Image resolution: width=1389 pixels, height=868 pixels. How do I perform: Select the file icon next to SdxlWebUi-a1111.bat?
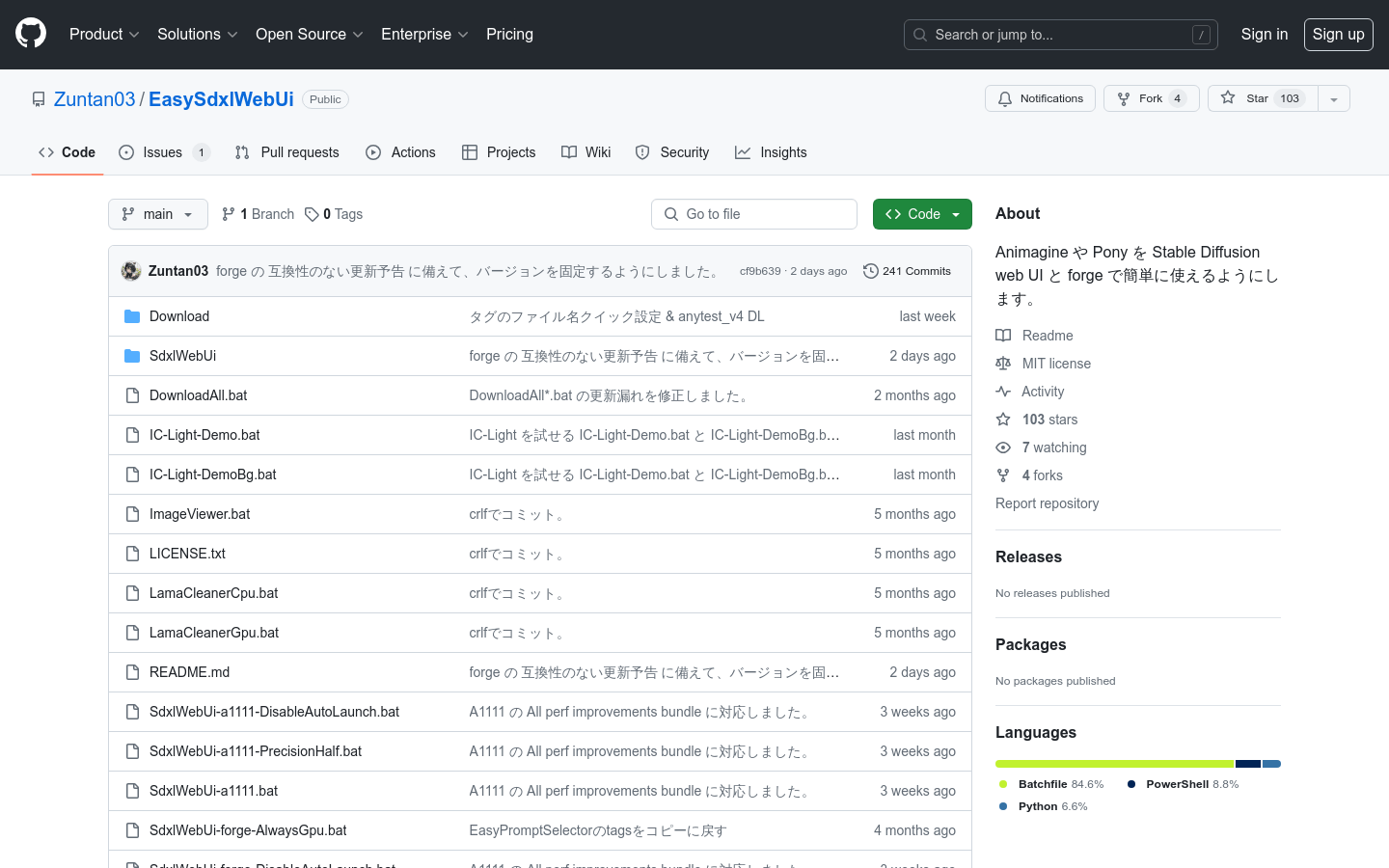[132, 791]
